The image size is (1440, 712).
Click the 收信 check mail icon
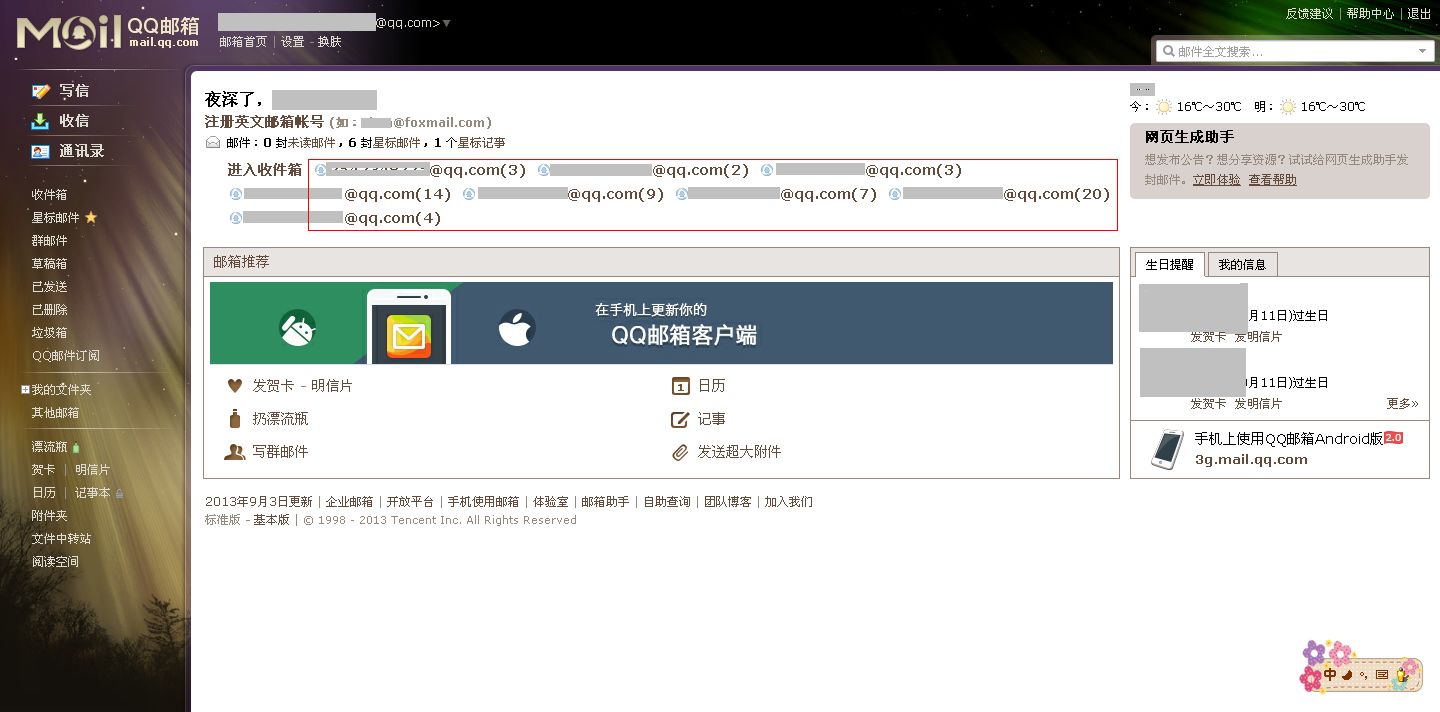39,120
